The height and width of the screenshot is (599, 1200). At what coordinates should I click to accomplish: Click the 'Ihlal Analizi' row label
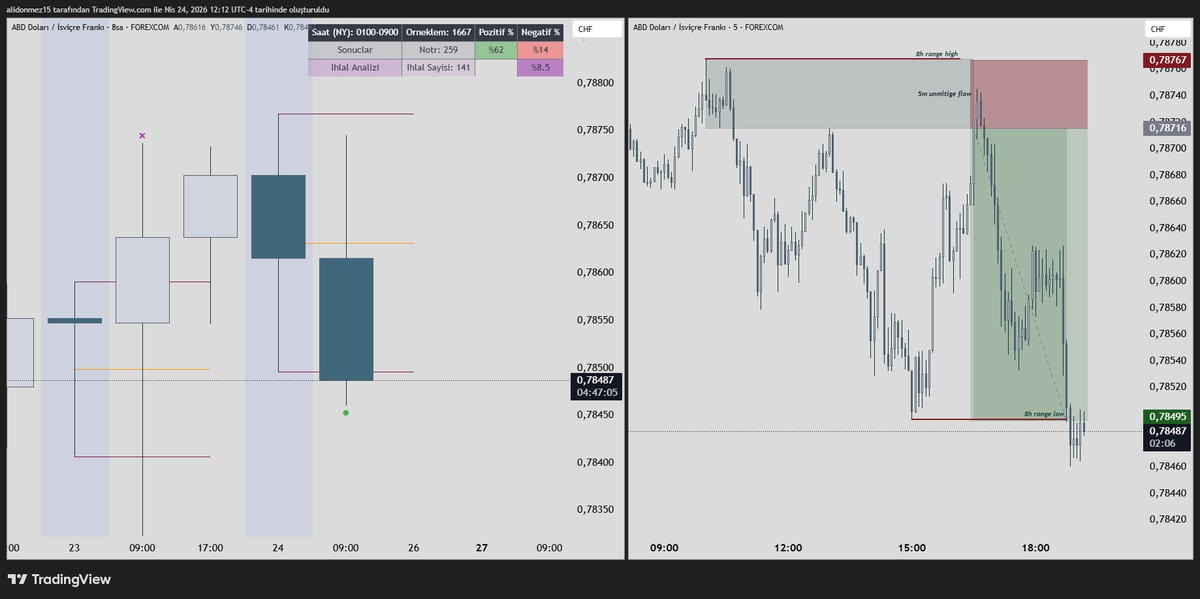[x=355, y=68]
